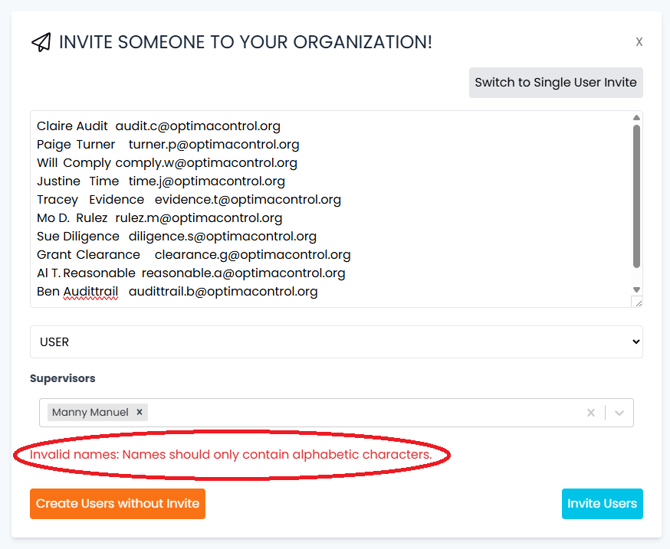
Task: Click the textarea resize handle
Action: [638, 302]
